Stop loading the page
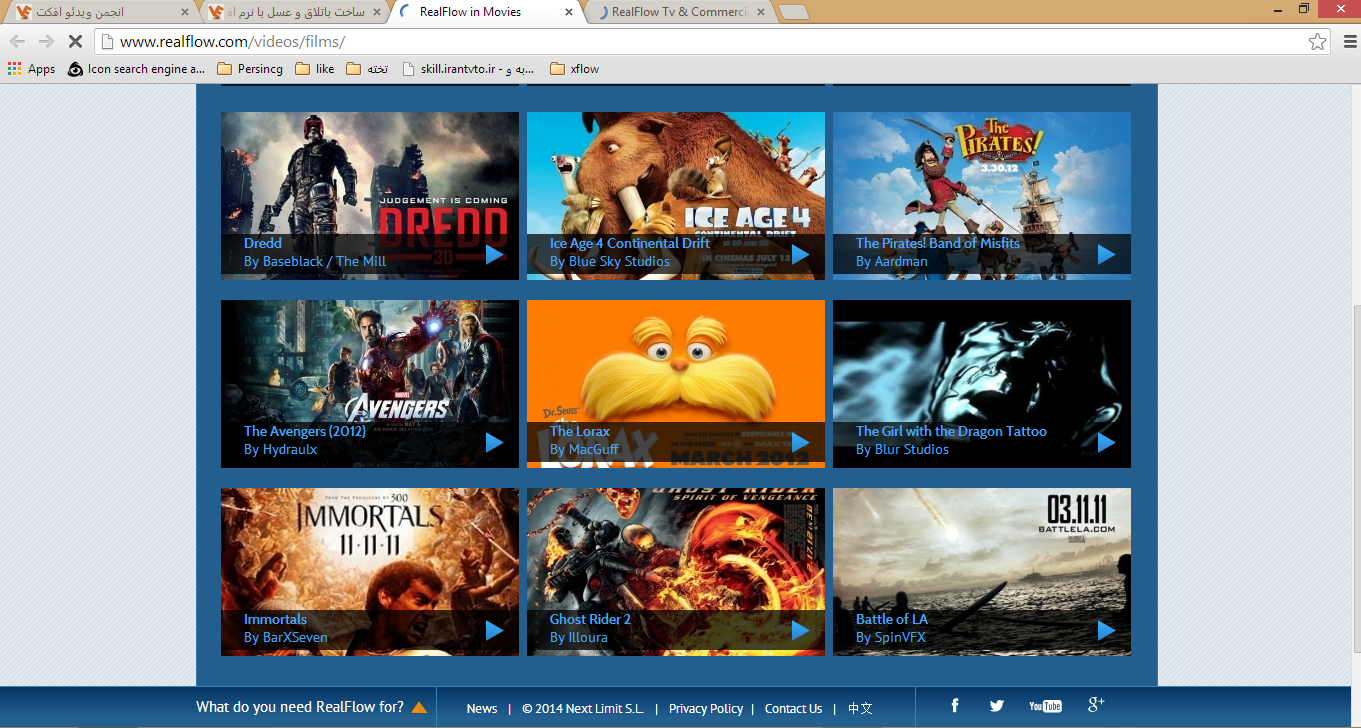 (x=76, y=41)
